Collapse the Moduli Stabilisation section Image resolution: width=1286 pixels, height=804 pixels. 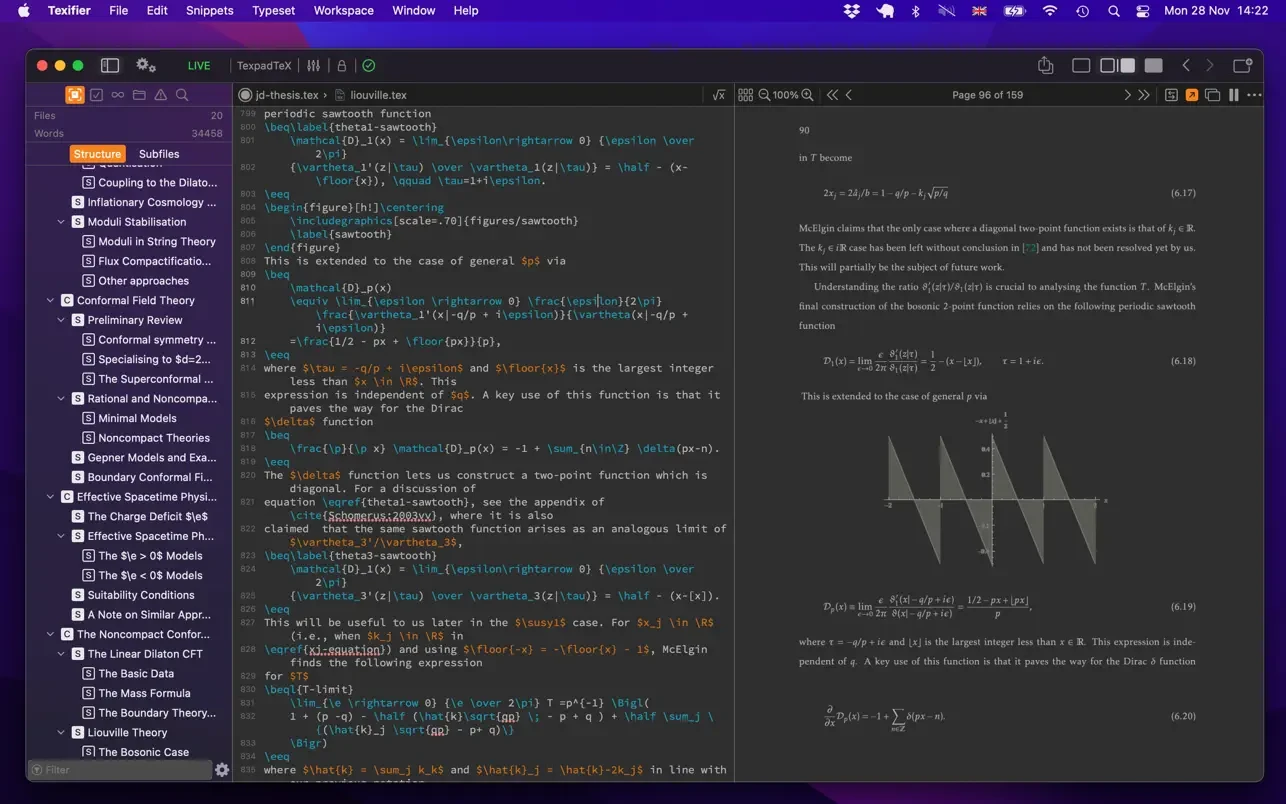[62, 222]
